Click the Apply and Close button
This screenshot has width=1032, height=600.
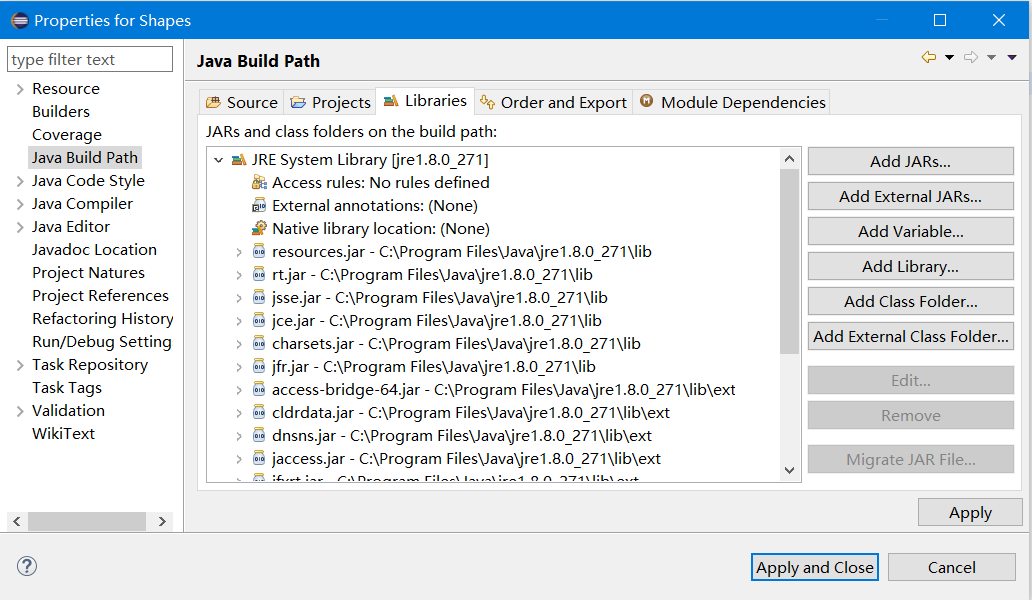815,567
